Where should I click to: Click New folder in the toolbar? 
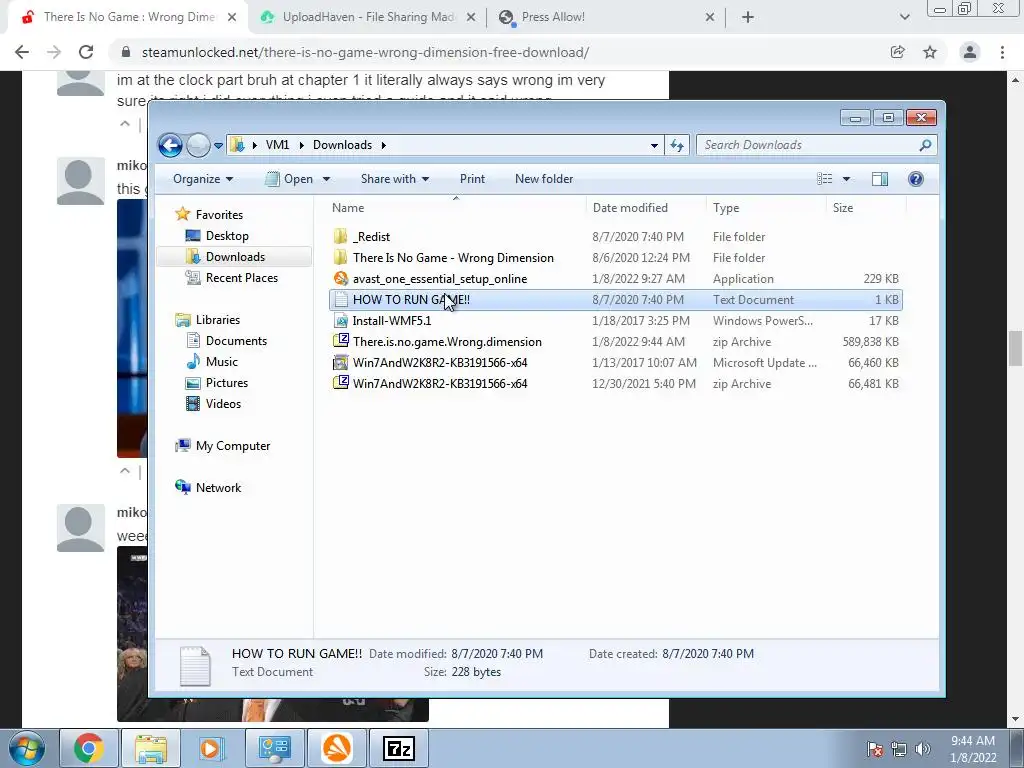(543, 179)
